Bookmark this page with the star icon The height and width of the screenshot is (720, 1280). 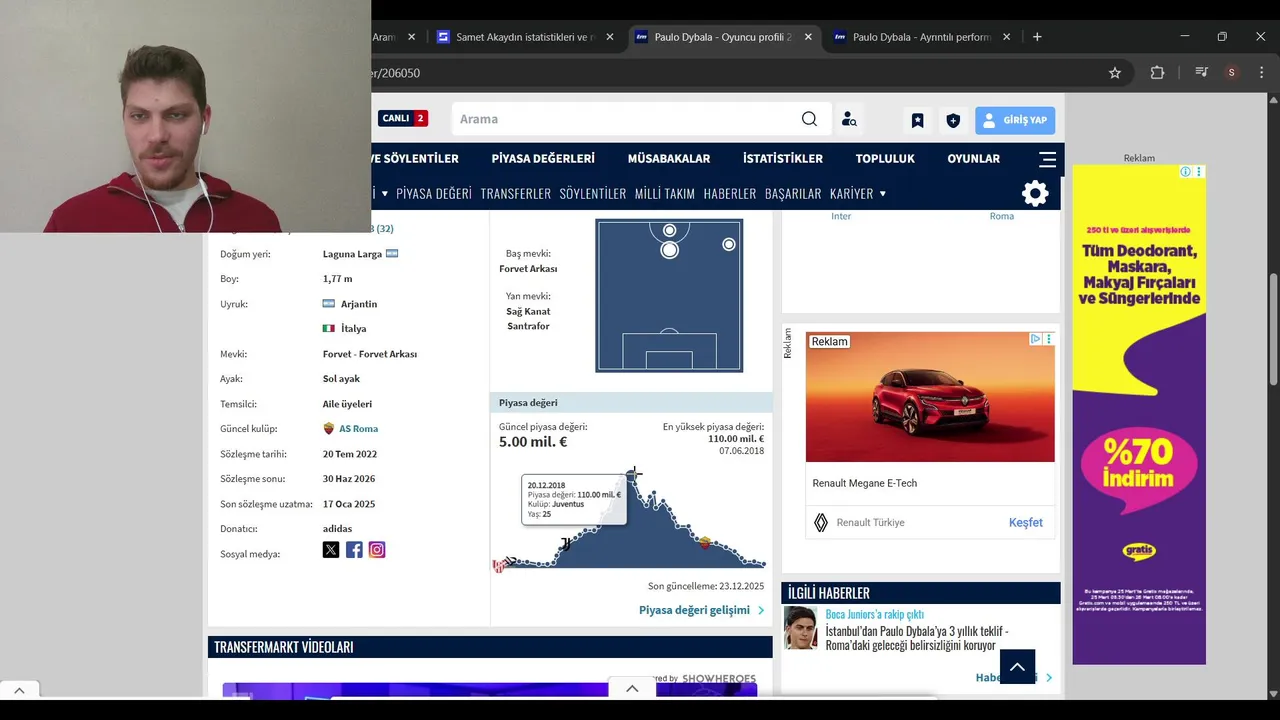(x=1115, y=73)
